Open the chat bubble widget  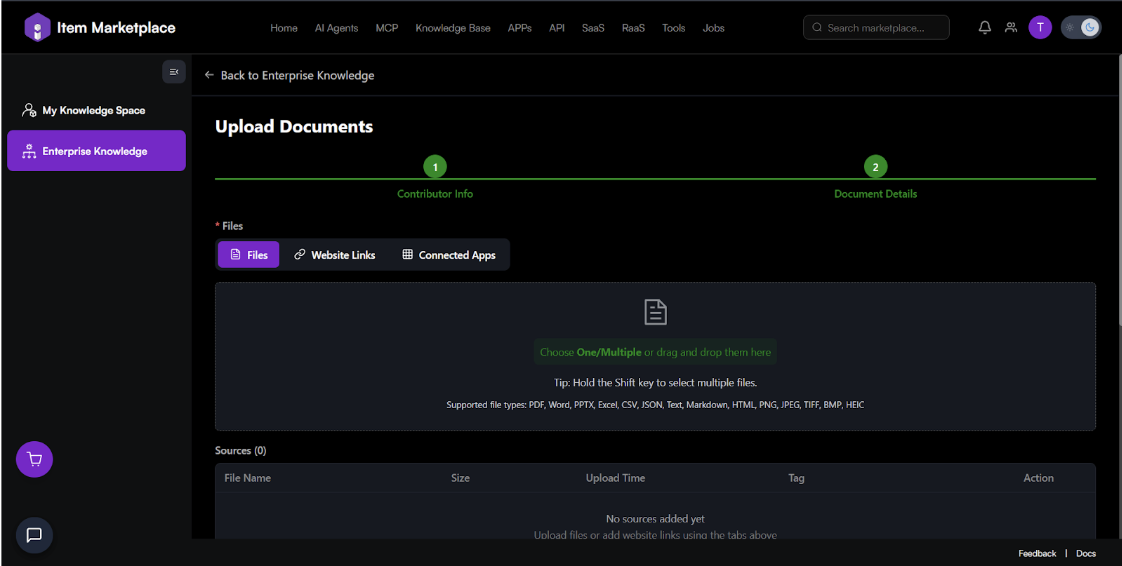[x=34, y=535]
